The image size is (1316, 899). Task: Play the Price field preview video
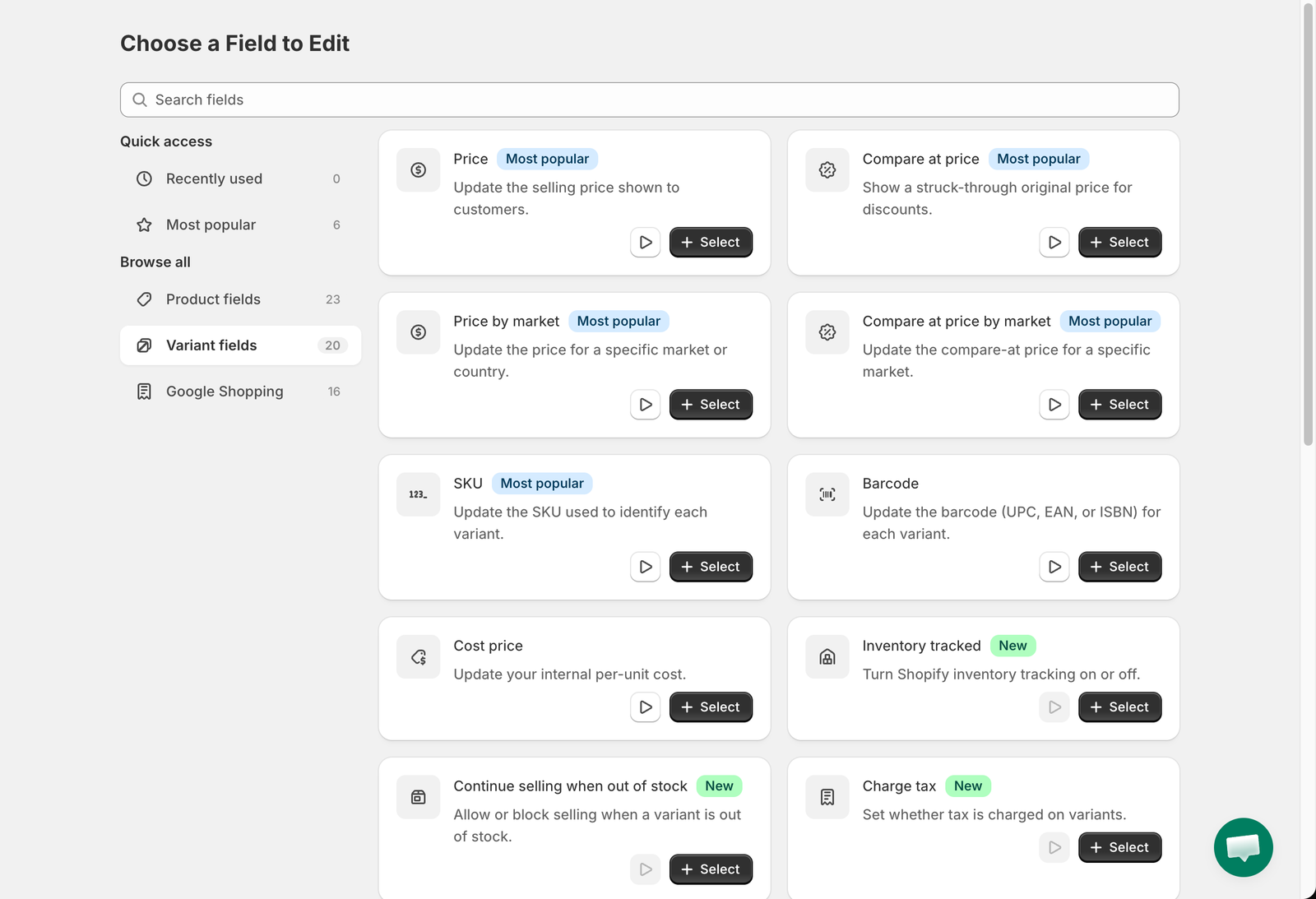point(646,243)
